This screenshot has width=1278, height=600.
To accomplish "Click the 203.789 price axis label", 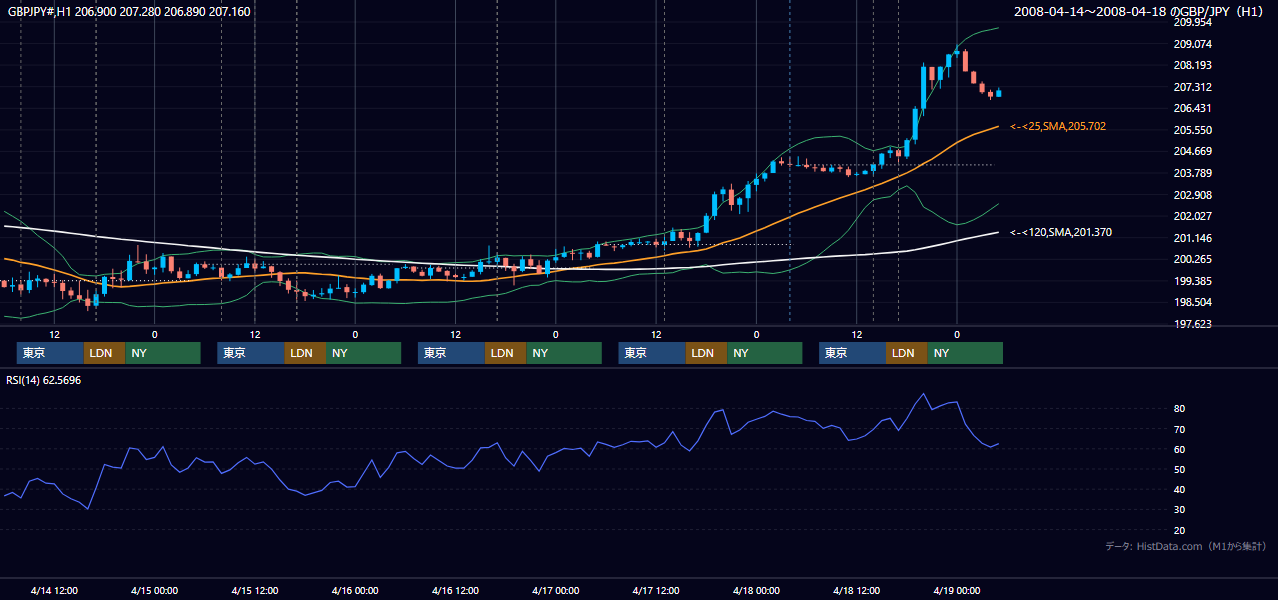I will 1193,173.
